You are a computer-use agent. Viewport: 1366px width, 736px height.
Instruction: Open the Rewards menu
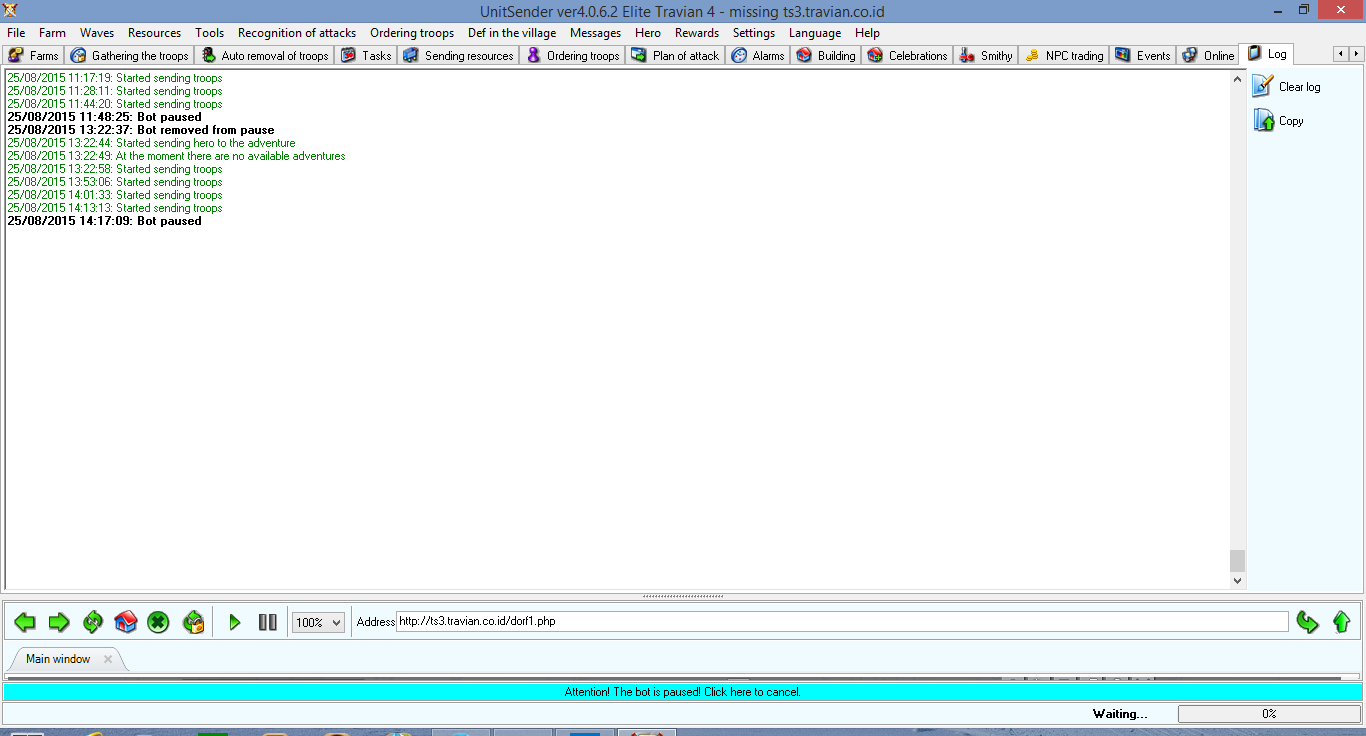[697, 33]
